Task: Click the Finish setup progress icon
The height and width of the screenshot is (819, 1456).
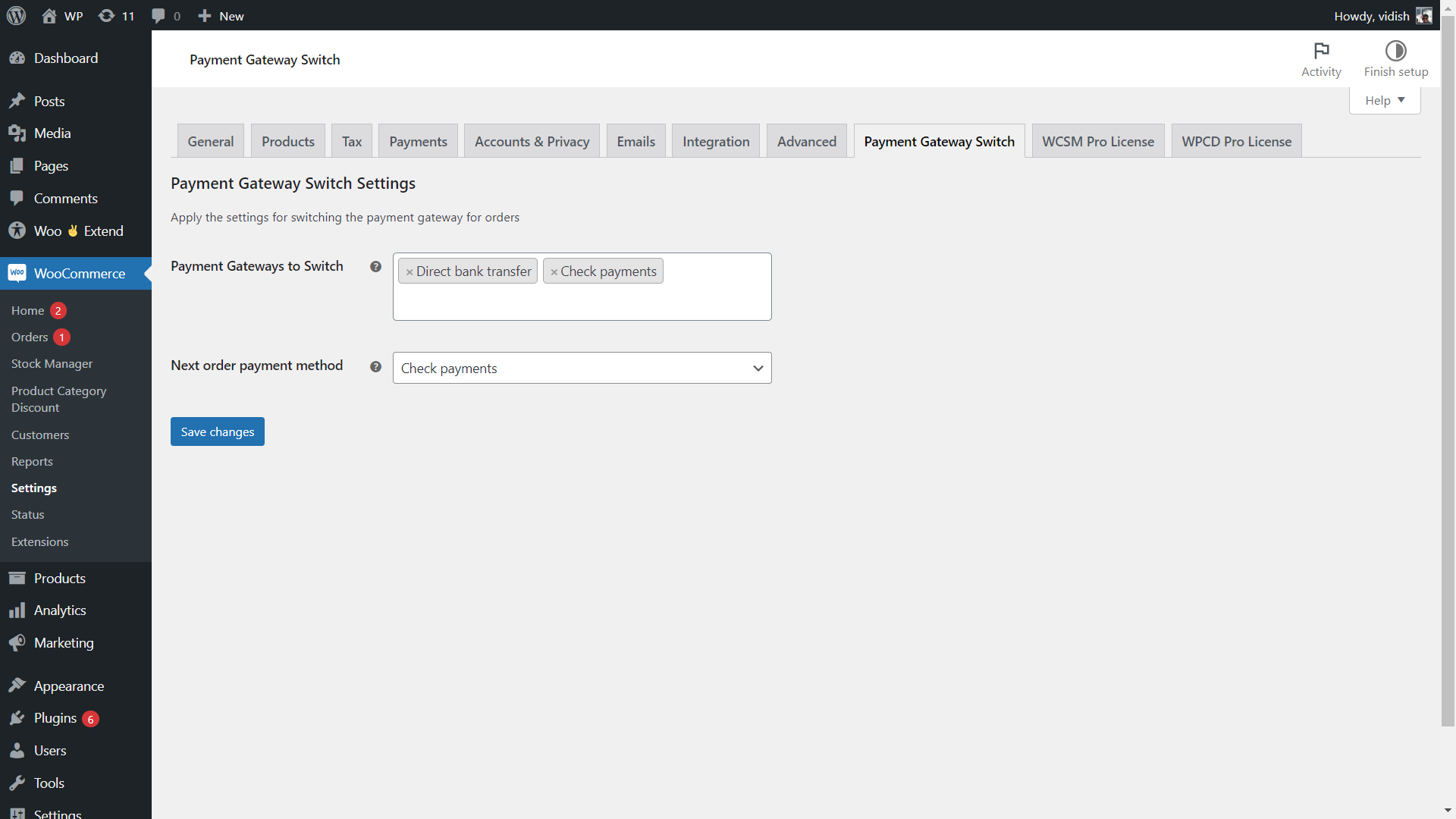Action: 1395,51
